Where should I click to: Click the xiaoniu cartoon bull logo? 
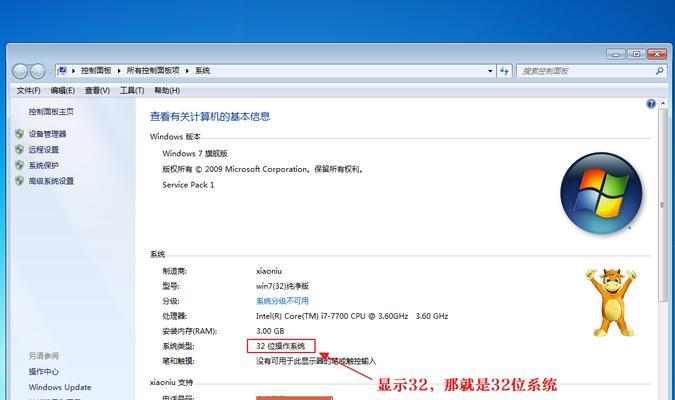click(612, 302)
